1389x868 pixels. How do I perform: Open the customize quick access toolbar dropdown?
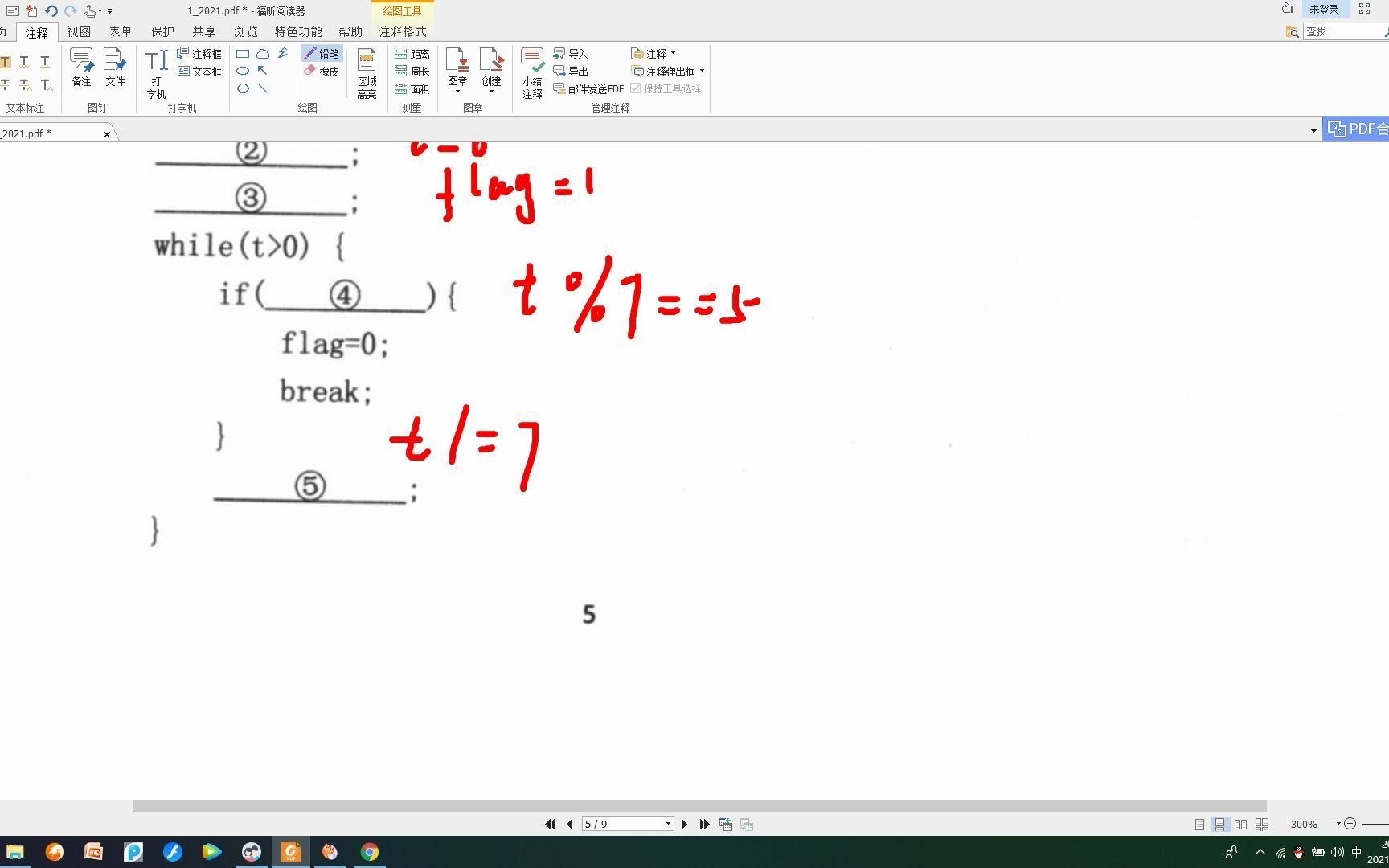pos(110,11)
